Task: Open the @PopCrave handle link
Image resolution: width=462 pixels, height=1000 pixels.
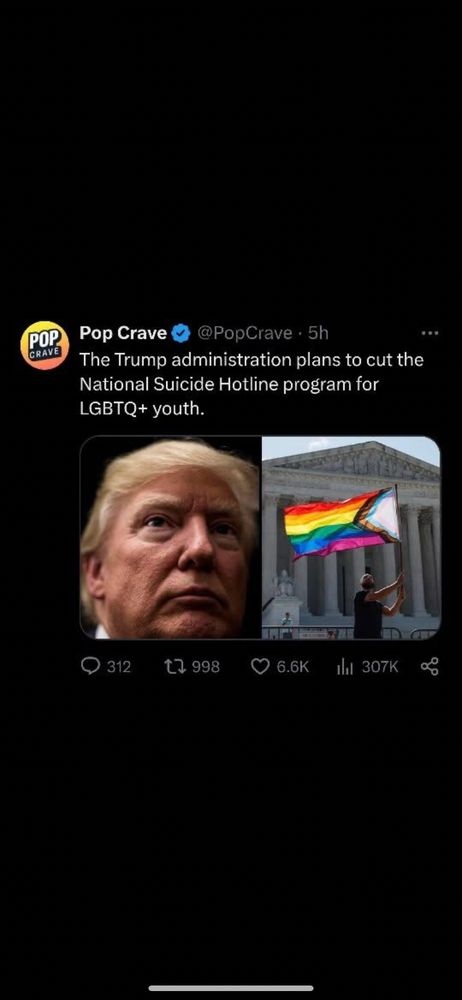Action: point(245,333)
